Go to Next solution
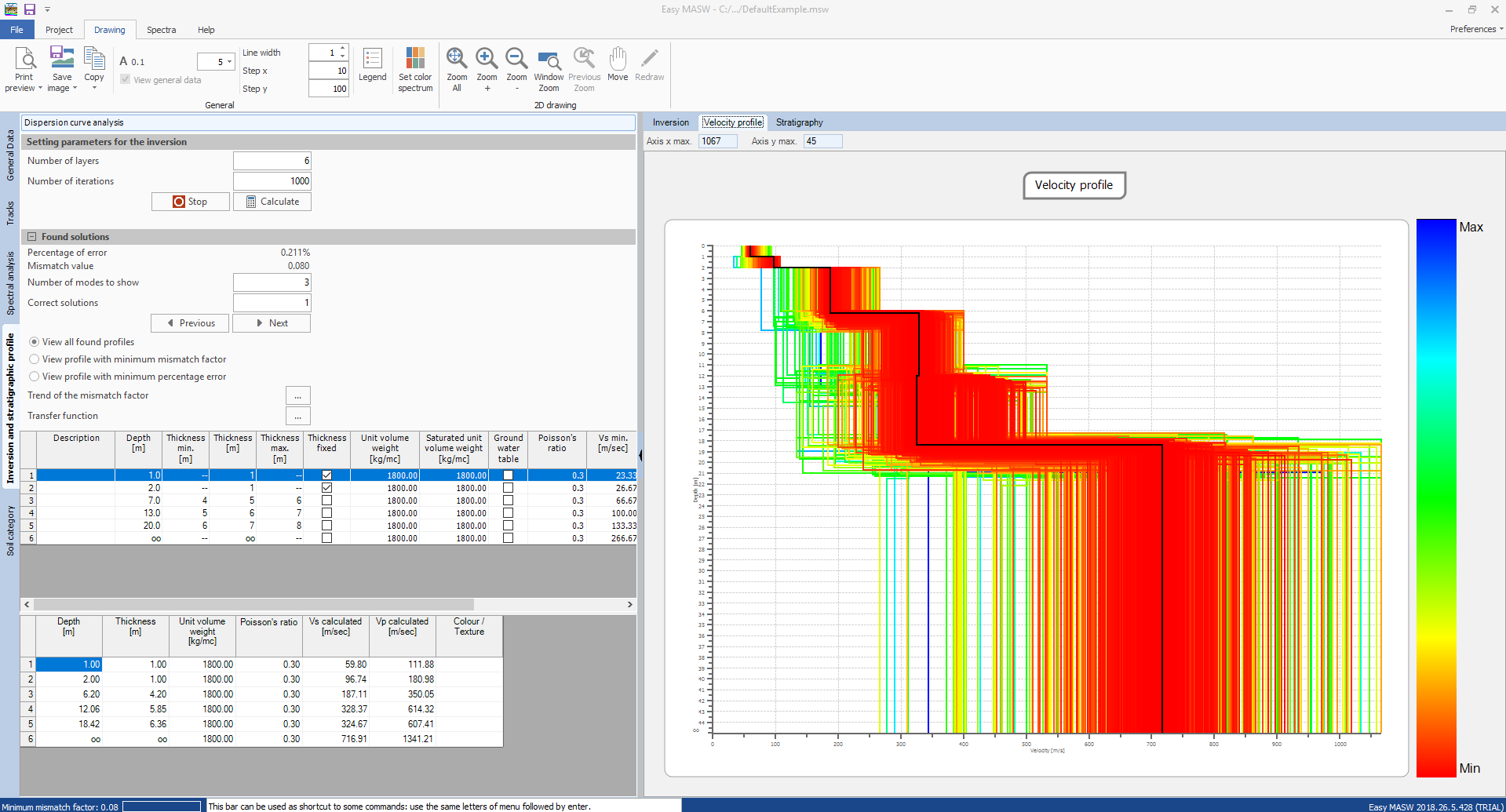Screen dimensions: 1506x812 (272, 323)
